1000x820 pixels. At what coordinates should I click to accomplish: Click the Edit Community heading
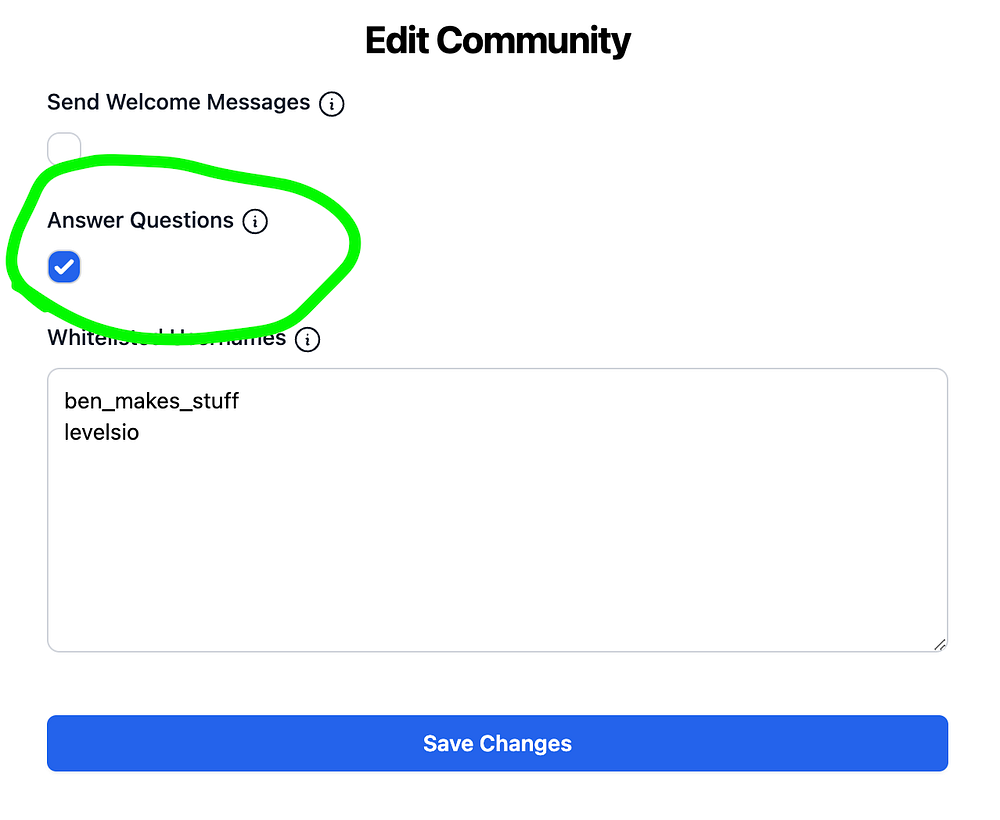tap(497, 41)
